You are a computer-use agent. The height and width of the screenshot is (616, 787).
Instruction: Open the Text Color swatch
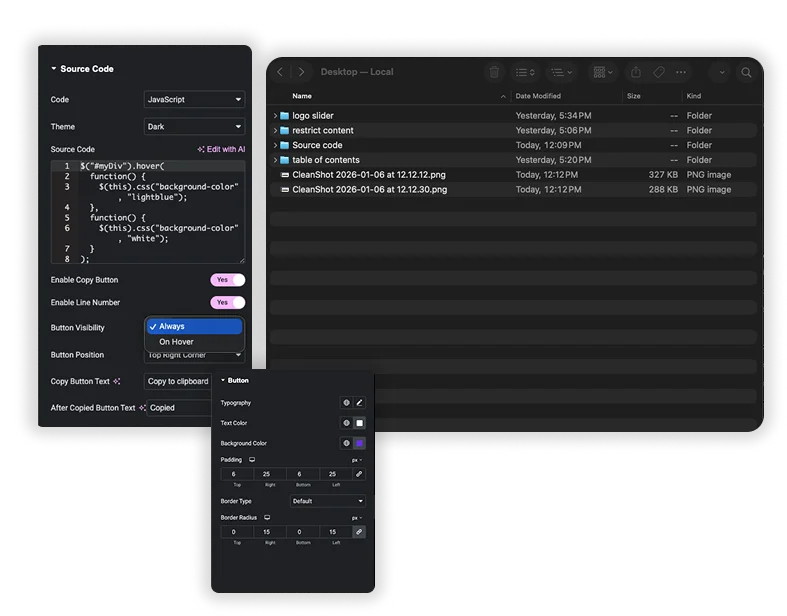coord(359,423)
